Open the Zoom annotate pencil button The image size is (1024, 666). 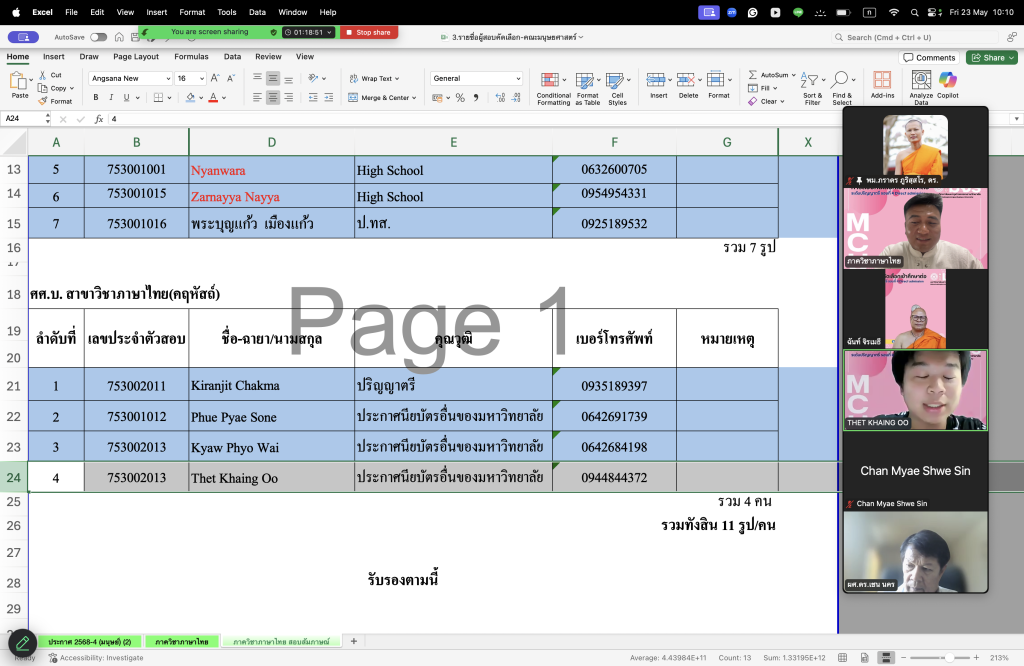(22, 644)
